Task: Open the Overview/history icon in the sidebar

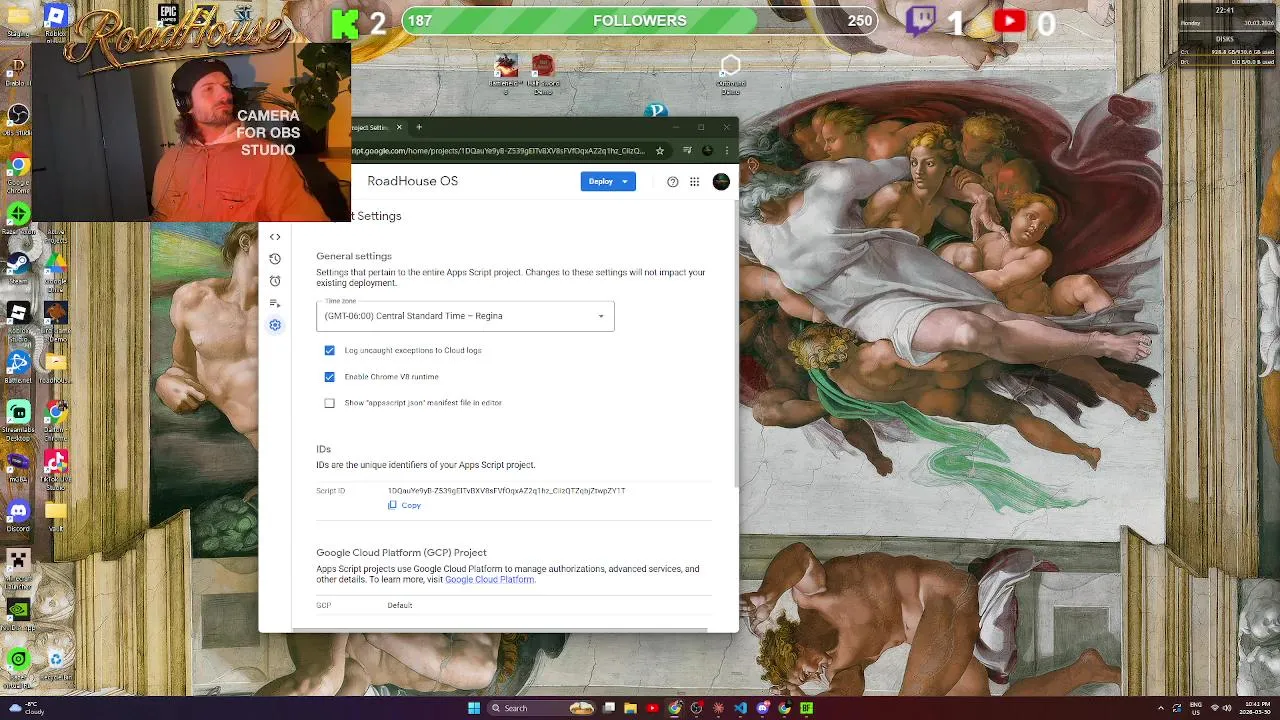Action: pos(275,259)
